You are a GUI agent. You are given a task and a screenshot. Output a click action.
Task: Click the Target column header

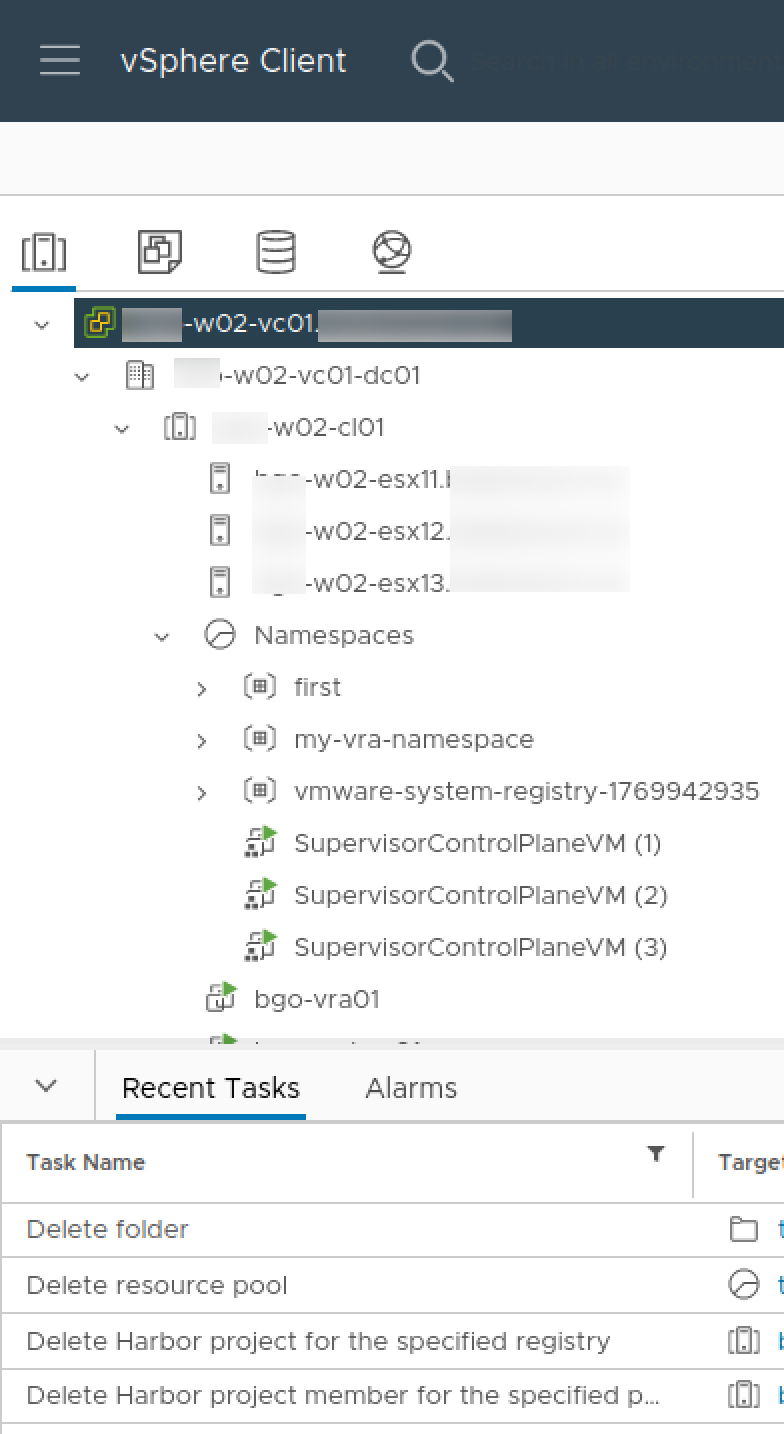[750, 1162]
